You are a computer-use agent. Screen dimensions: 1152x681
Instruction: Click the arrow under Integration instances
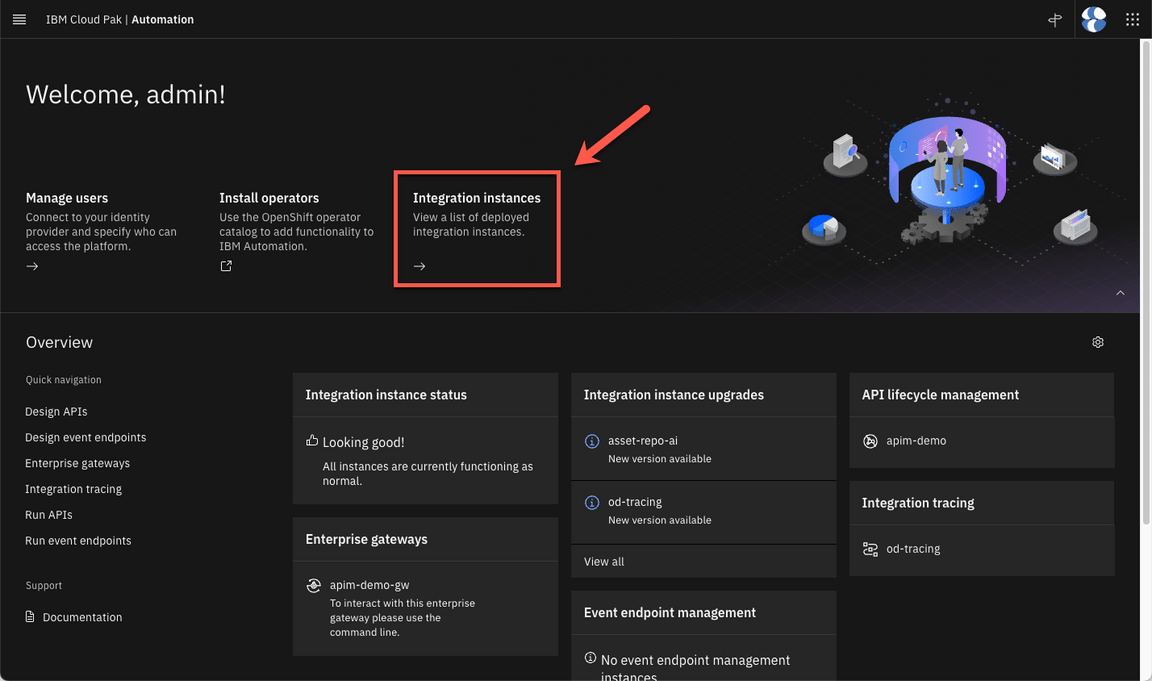(x=420, y=266)
